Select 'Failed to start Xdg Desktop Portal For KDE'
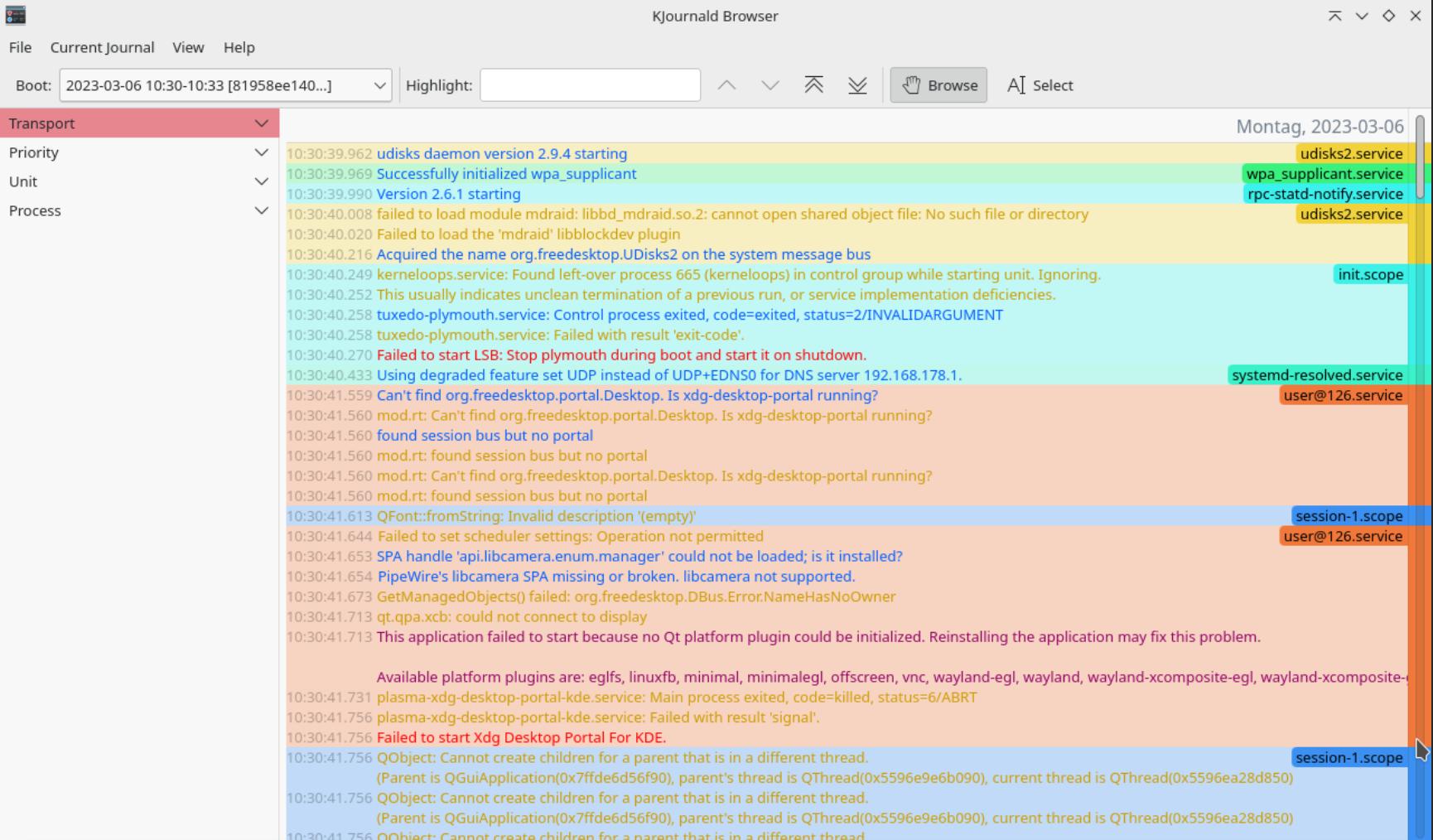Viewport: 1433px width, 840px height. click(521, 737)
